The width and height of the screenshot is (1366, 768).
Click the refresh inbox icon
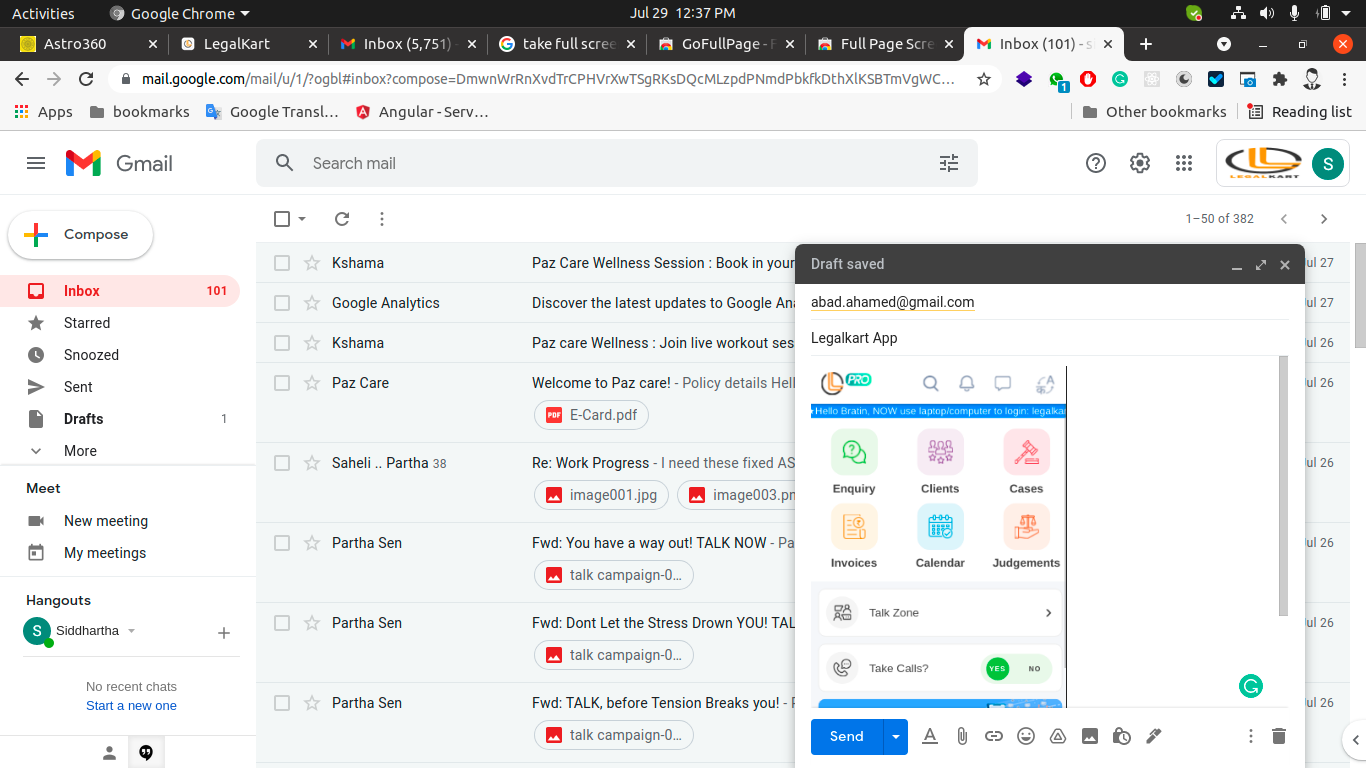(x=342, y=219)
